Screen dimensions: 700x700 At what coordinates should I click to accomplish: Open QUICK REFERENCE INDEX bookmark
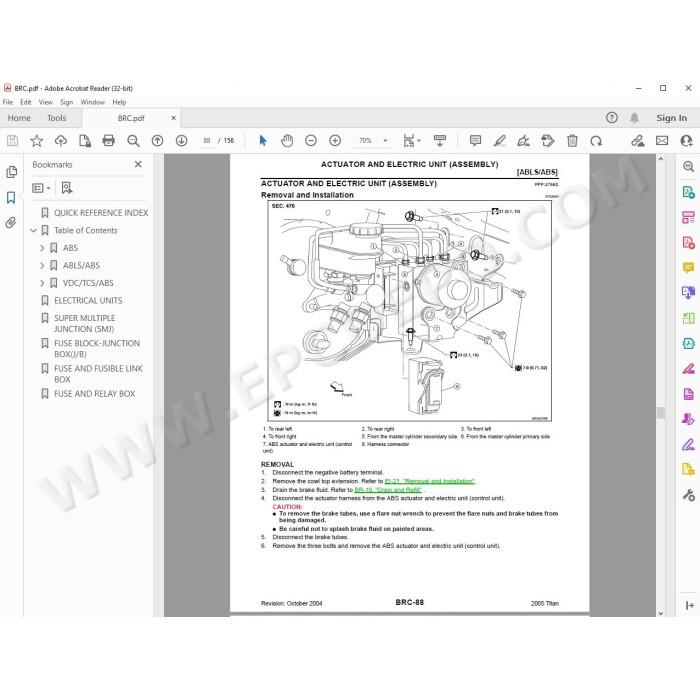pos(101,213)
